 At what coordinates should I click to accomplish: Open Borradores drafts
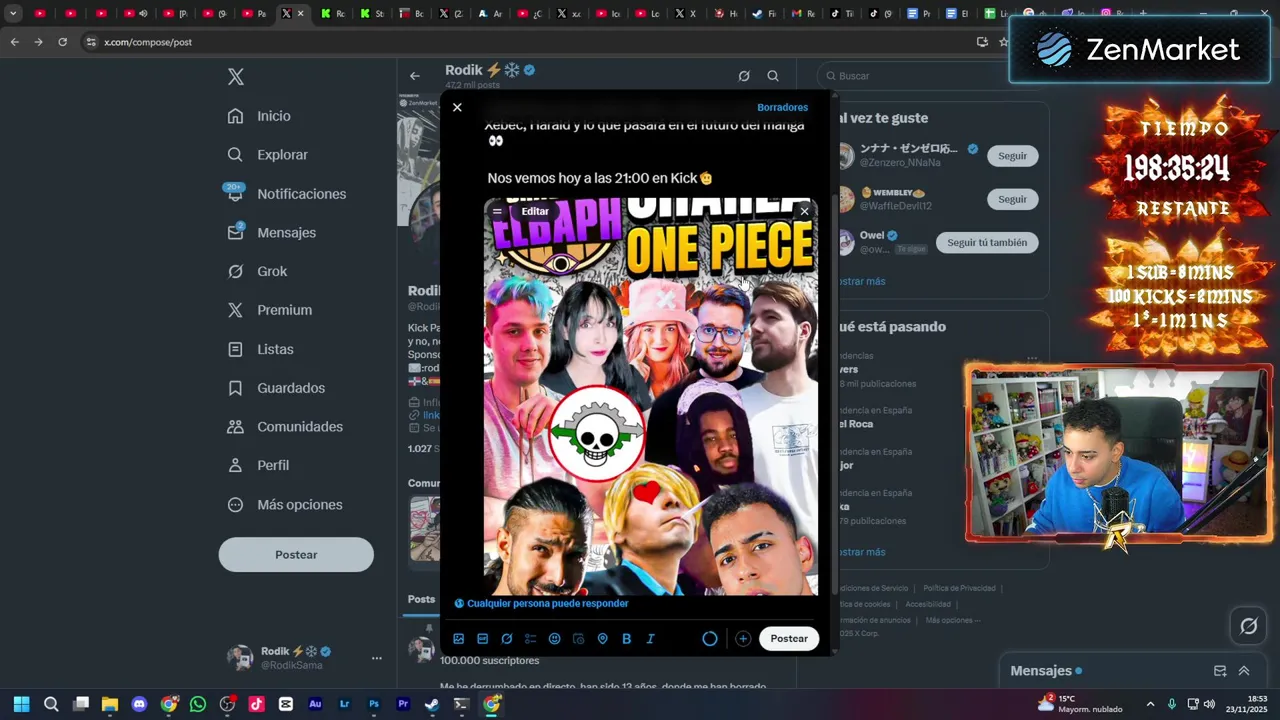782,107
